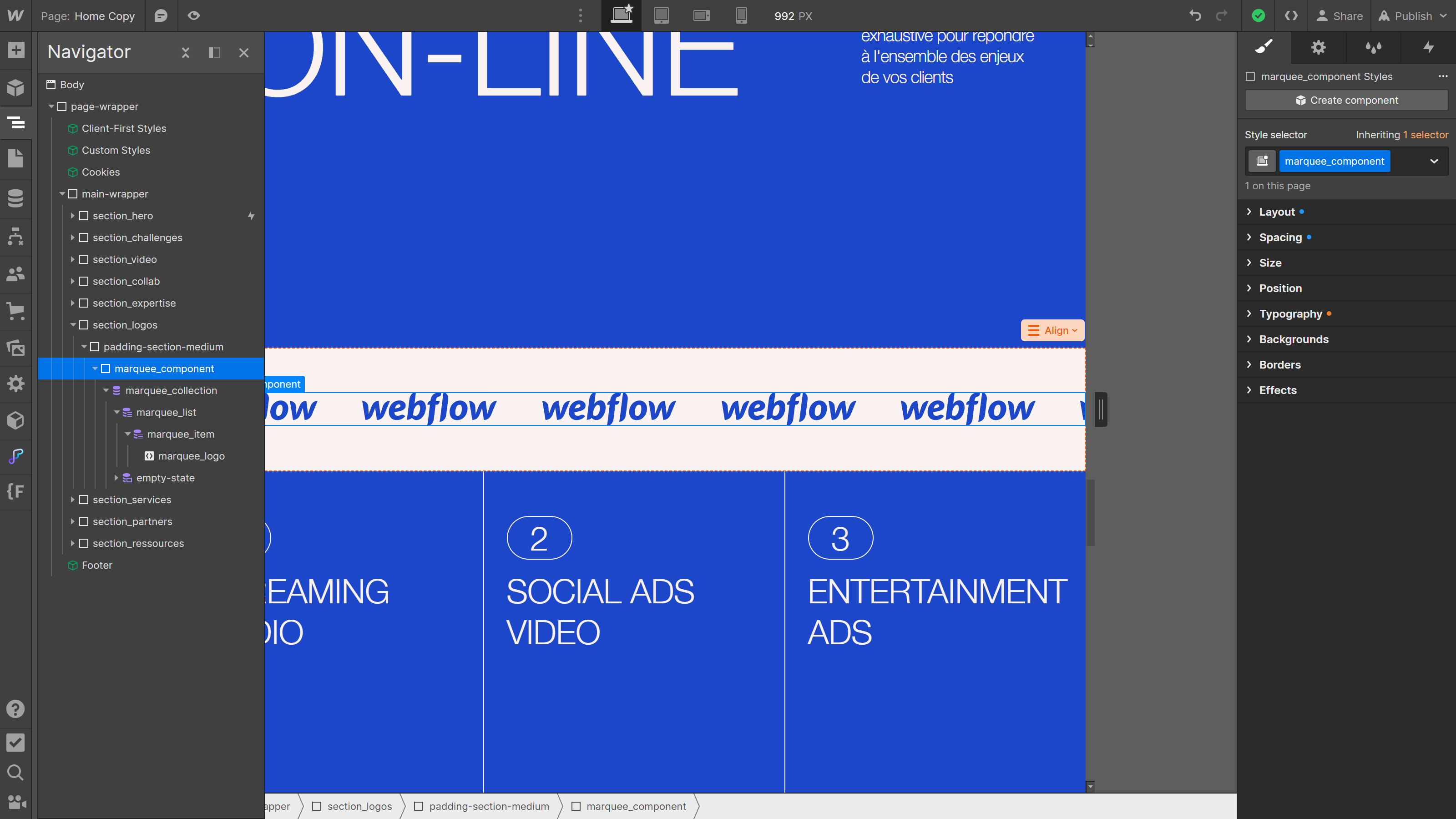This screenshot has height=819, width=1456.
Task: Toggle preview mode eye icon
Action: tap(194, 15)
